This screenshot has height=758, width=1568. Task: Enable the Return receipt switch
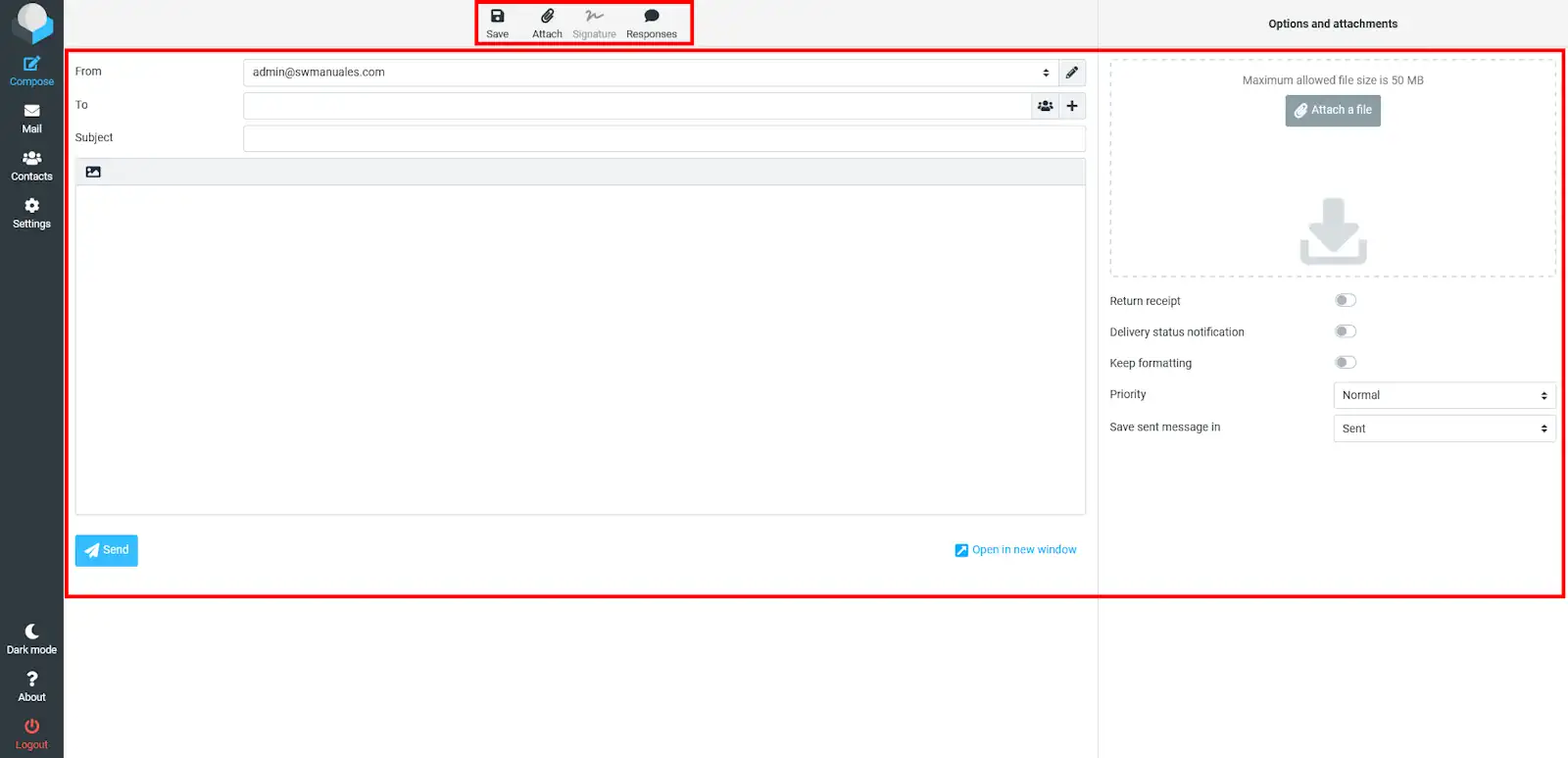click(1346, 300)
